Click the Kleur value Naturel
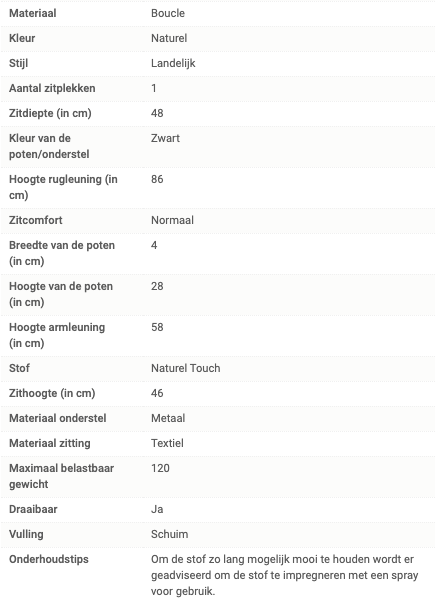This screenshot has height=604, width=440. coord(169,38)
